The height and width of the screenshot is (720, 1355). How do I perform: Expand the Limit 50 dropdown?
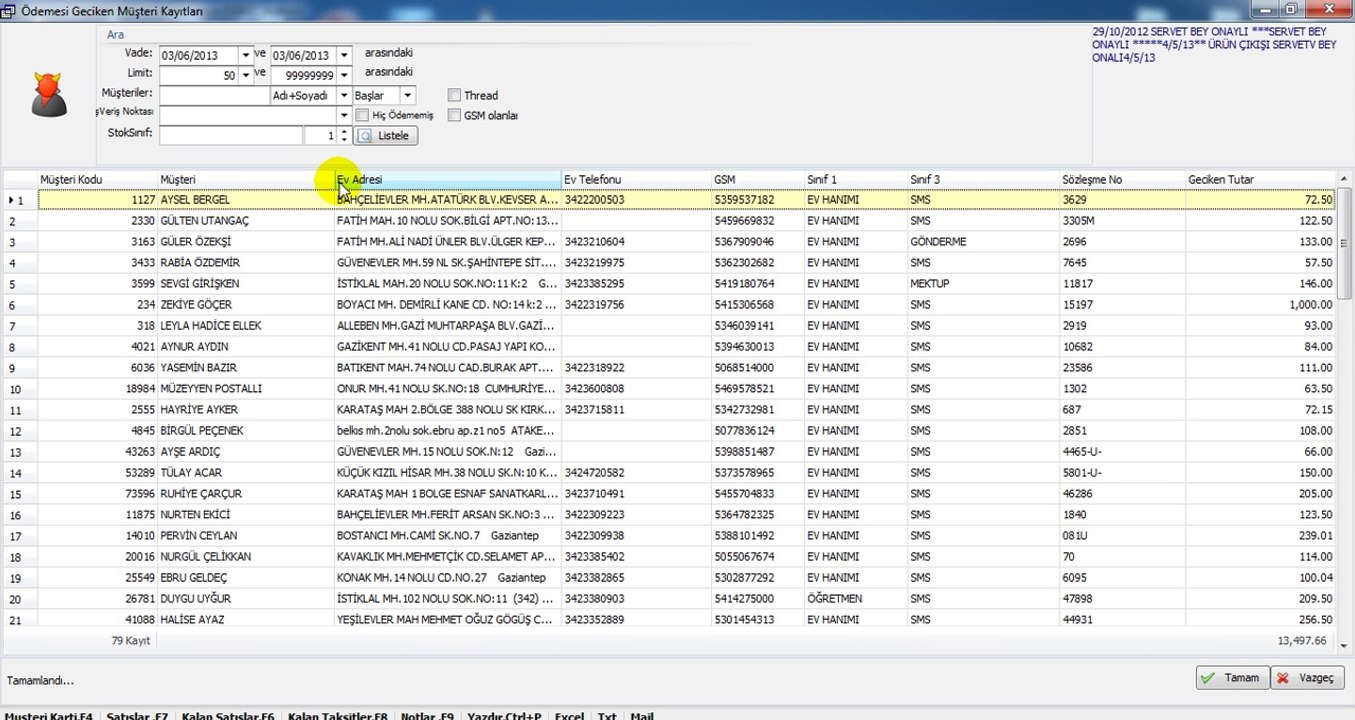(x=246, y=75)
